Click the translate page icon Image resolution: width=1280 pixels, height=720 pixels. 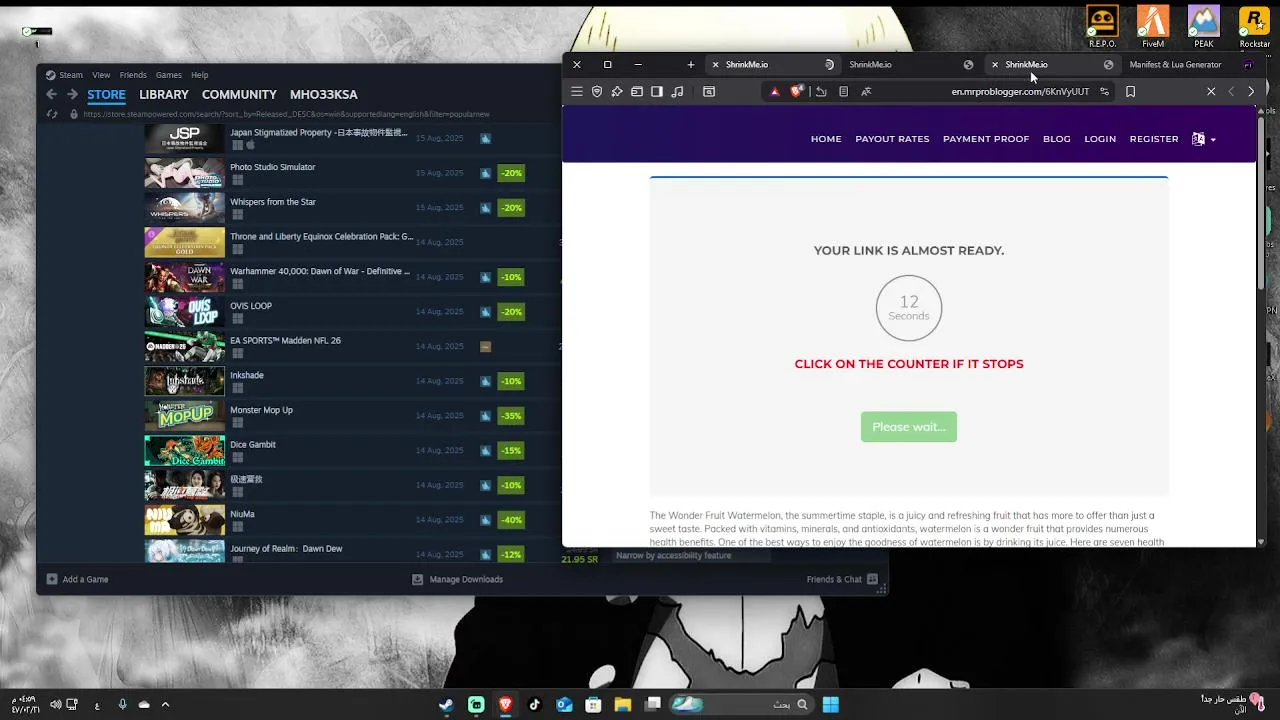(866, 91)
